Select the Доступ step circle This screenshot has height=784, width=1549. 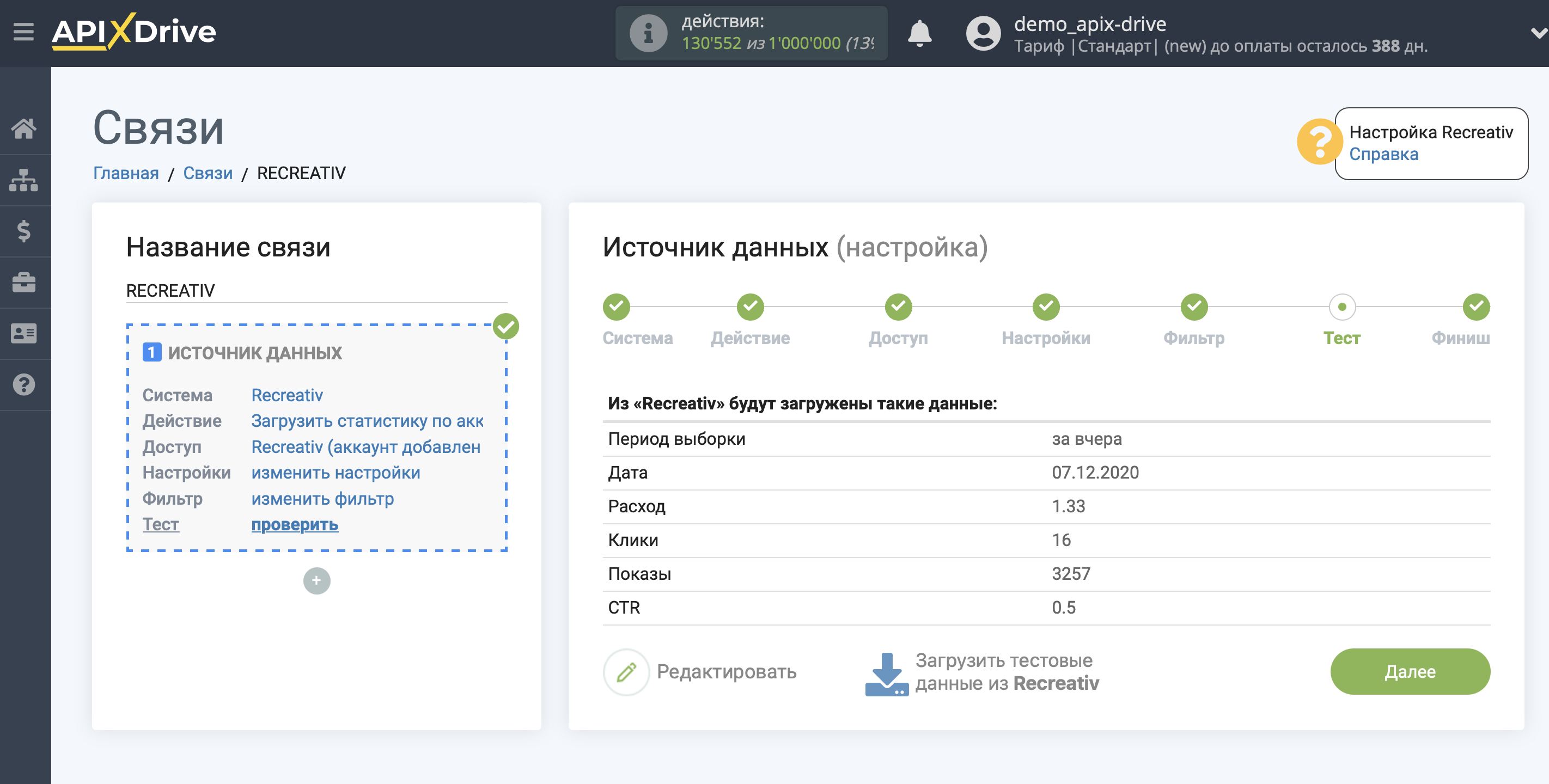click(x=898, y=307)
